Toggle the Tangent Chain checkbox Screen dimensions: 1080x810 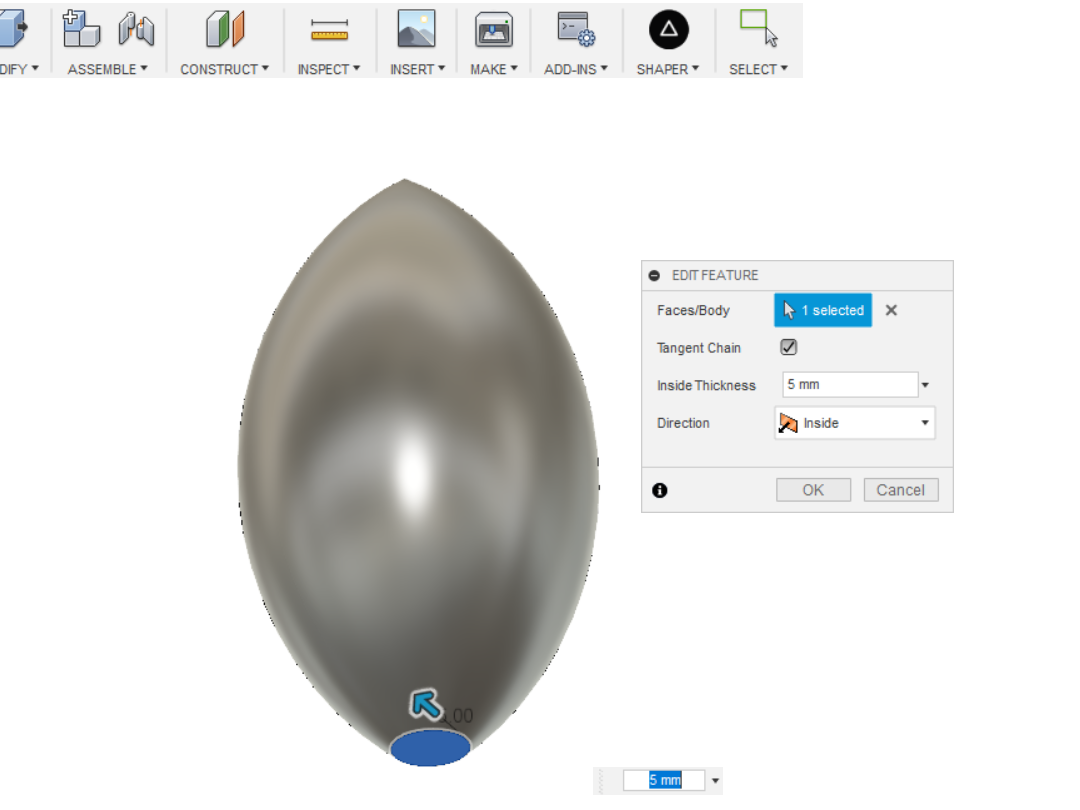pos(788,347)
